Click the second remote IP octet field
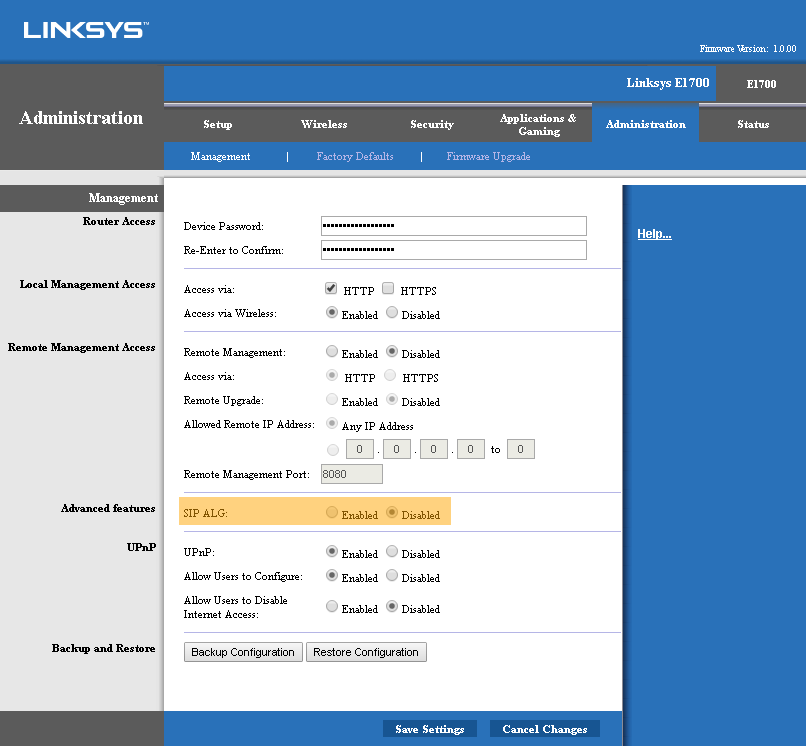The image size is (806, 746). [x=397, y=449]
